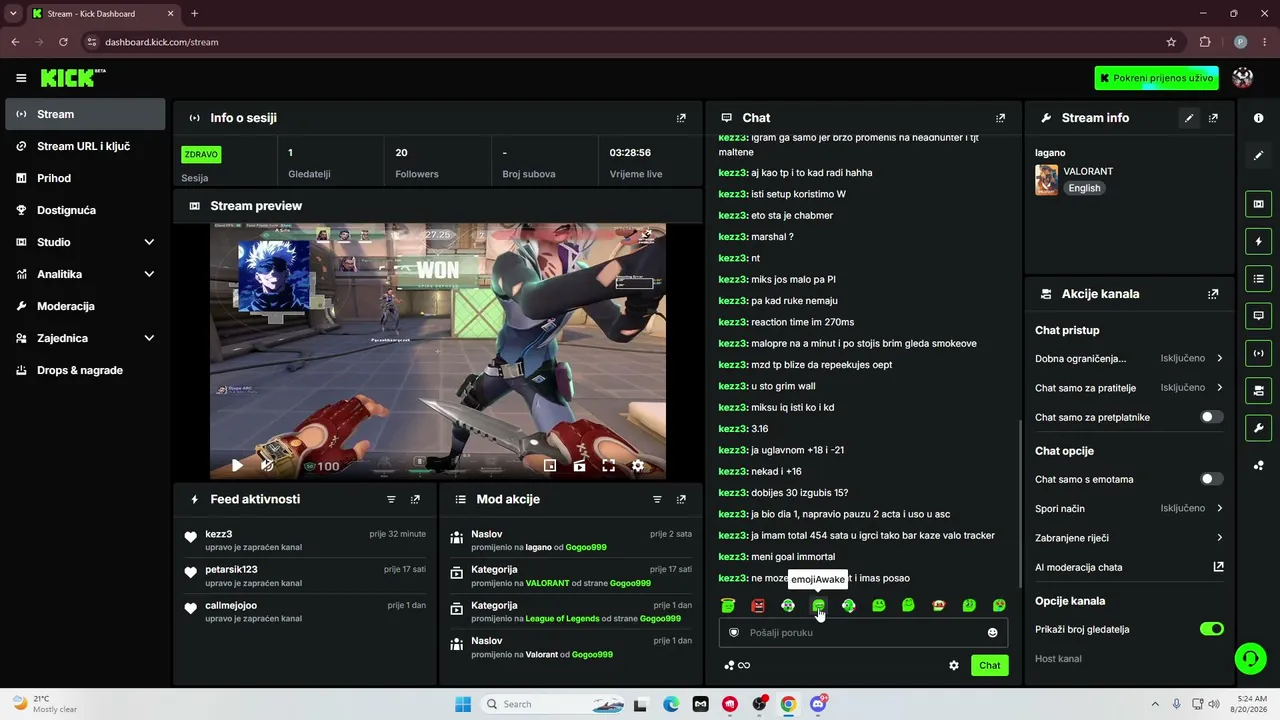Image resolution: width=1280 pixels, height=720 pixels.
Task: Play the stream preview video
Action: (237, 465)
